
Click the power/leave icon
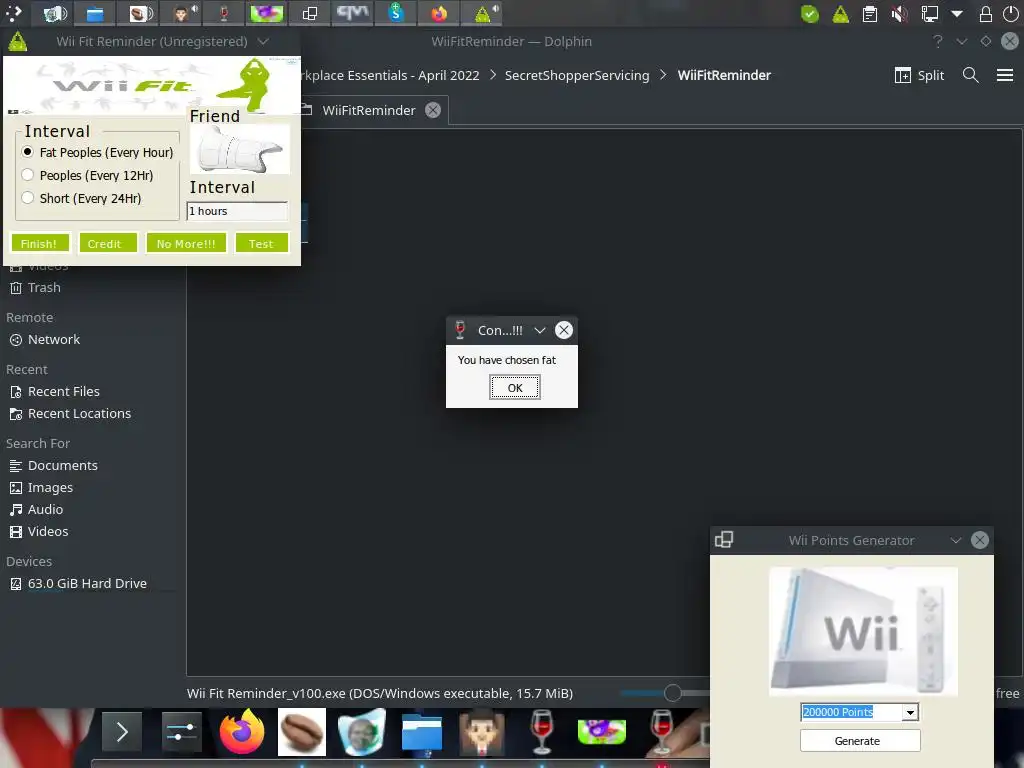pos(1010,14)
